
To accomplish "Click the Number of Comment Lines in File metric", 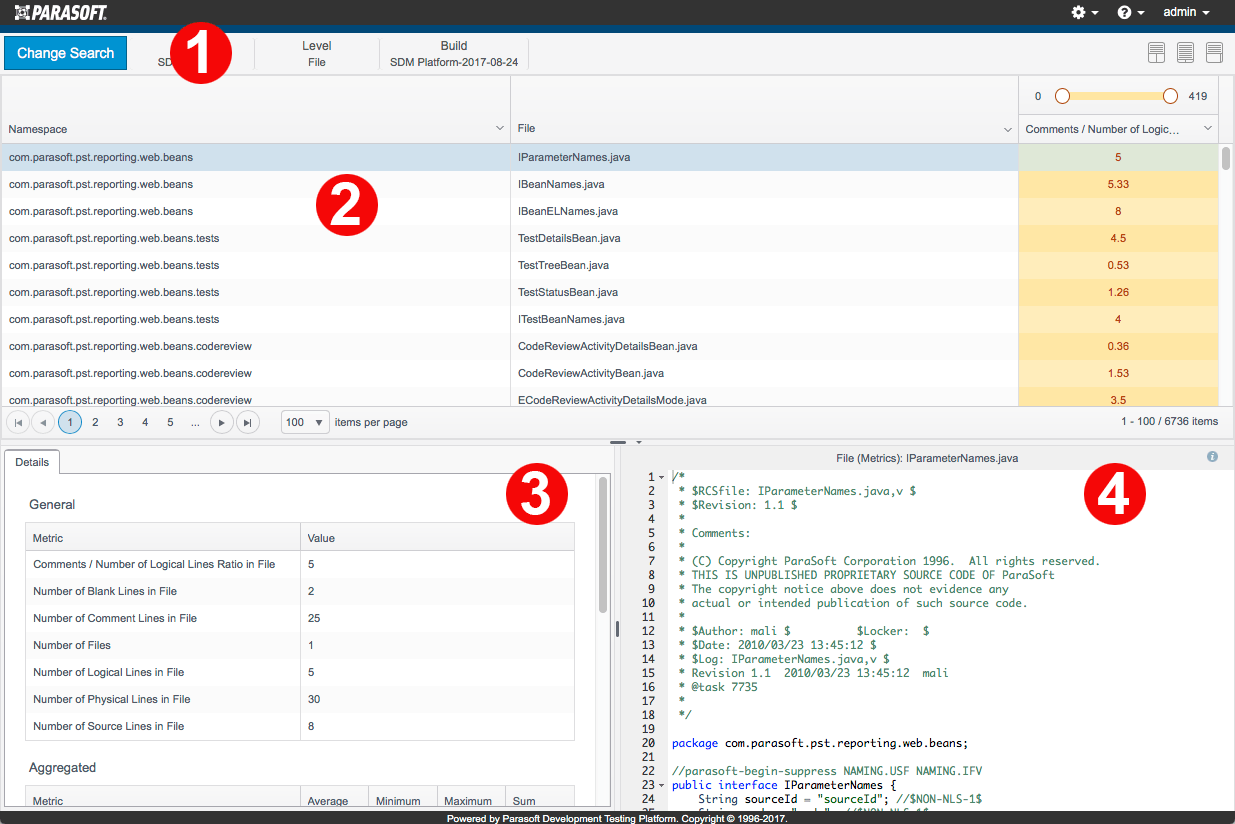I will point(115,618).
